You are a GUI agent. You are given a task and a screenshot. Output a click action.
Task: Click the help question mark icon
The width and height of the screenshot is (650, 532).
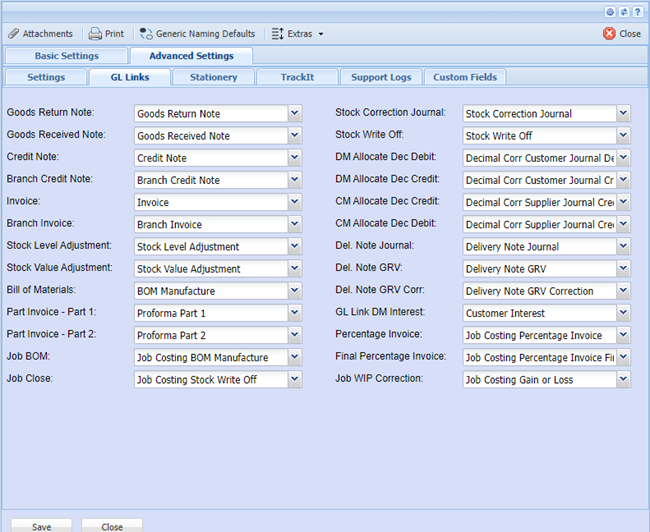pos(637,11)
